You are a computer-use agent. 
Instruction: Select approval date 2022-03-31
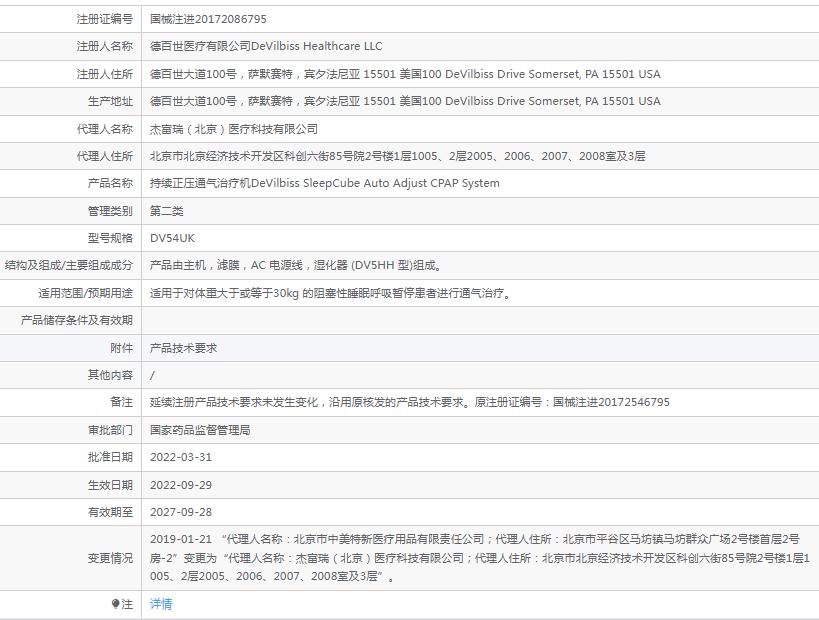[x=181, y=458]
